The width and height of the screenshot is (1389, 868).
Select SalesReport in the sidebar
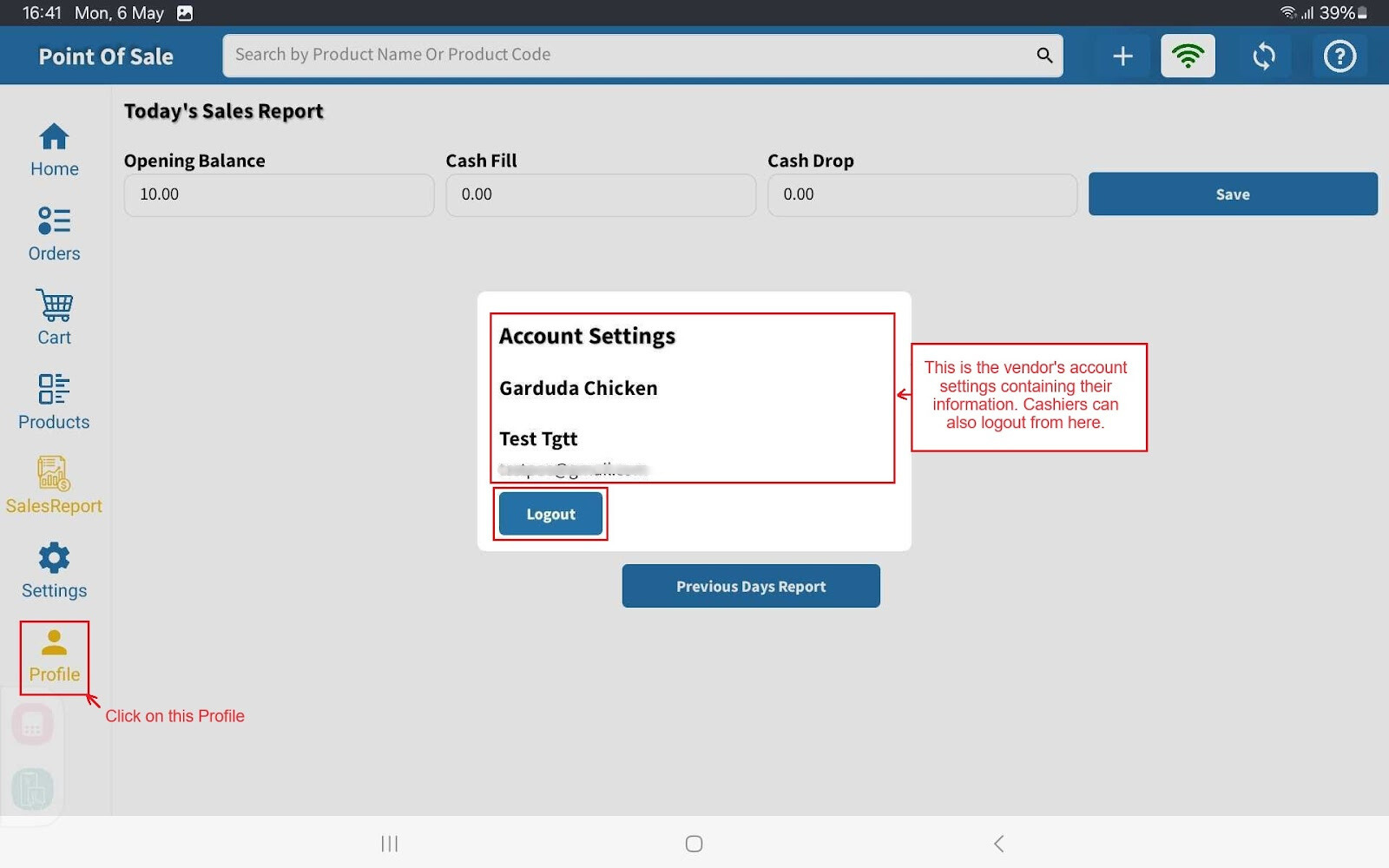pos(54,486)
